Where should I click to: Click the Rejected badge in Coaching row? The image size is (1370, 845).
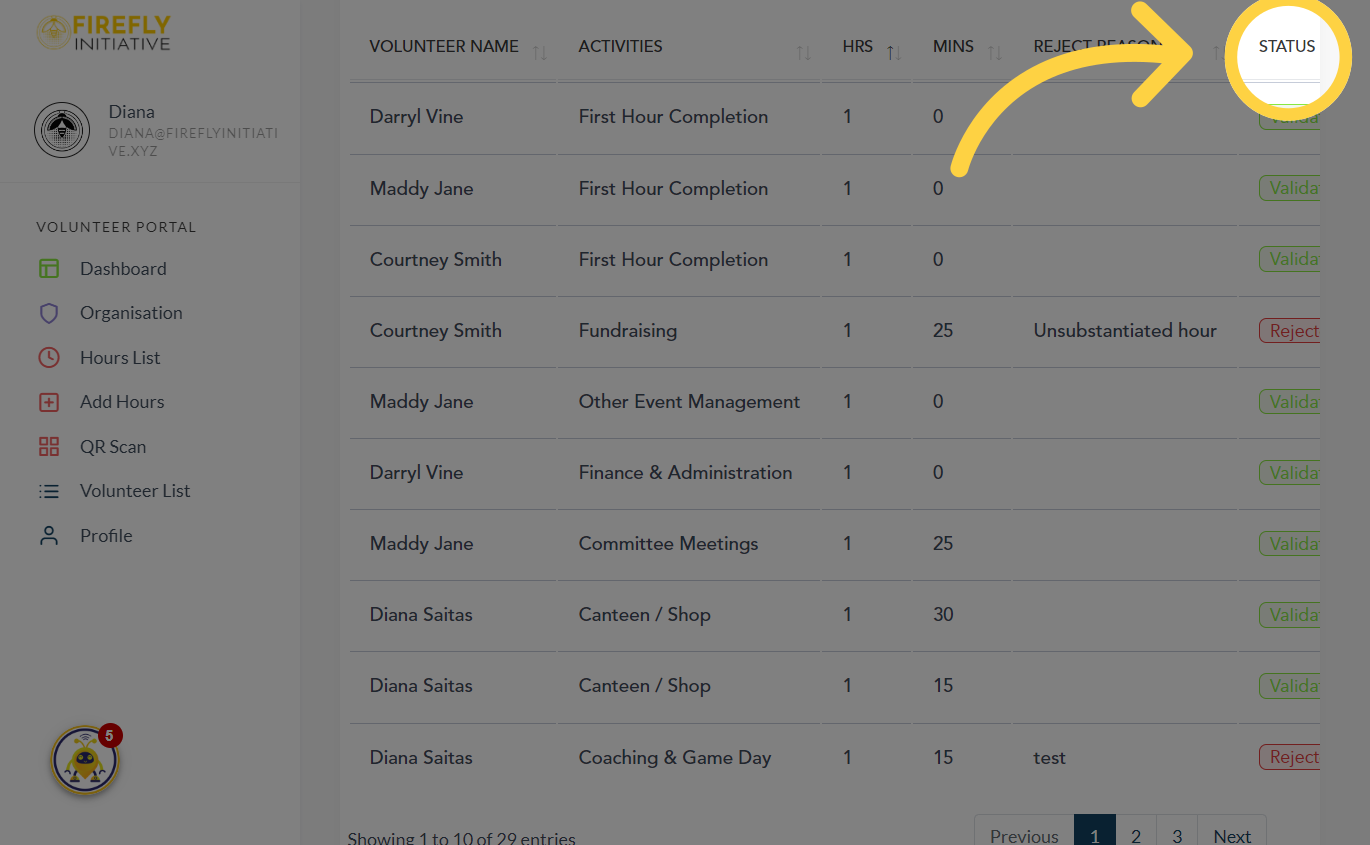(x=1289, y=758)
